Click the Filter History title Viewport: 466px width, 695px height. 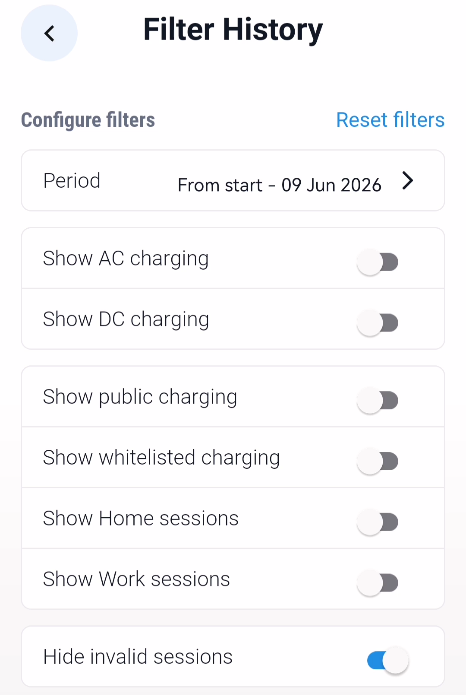(233, 30)
